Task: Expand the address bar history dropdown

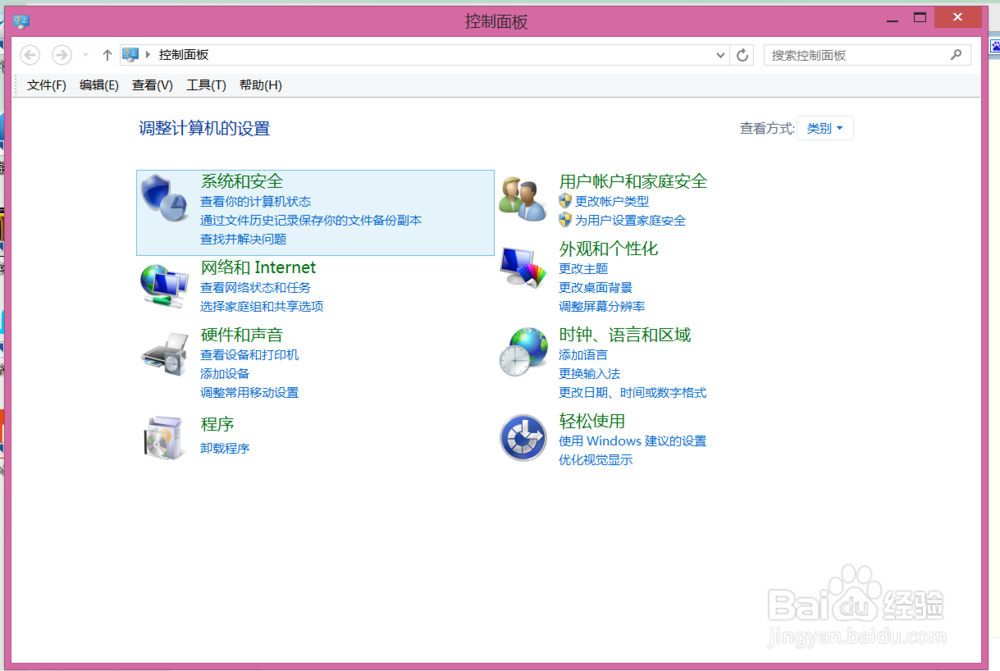Action: coord(720,55)
